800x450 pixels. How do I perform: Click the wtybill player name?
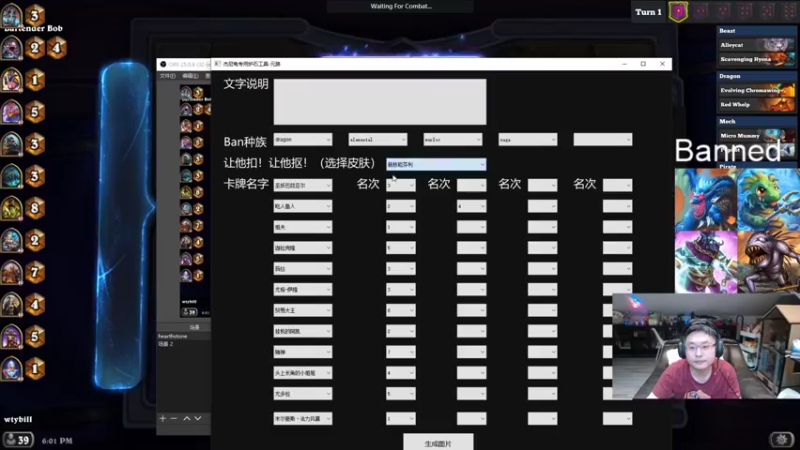pos(18,419)
